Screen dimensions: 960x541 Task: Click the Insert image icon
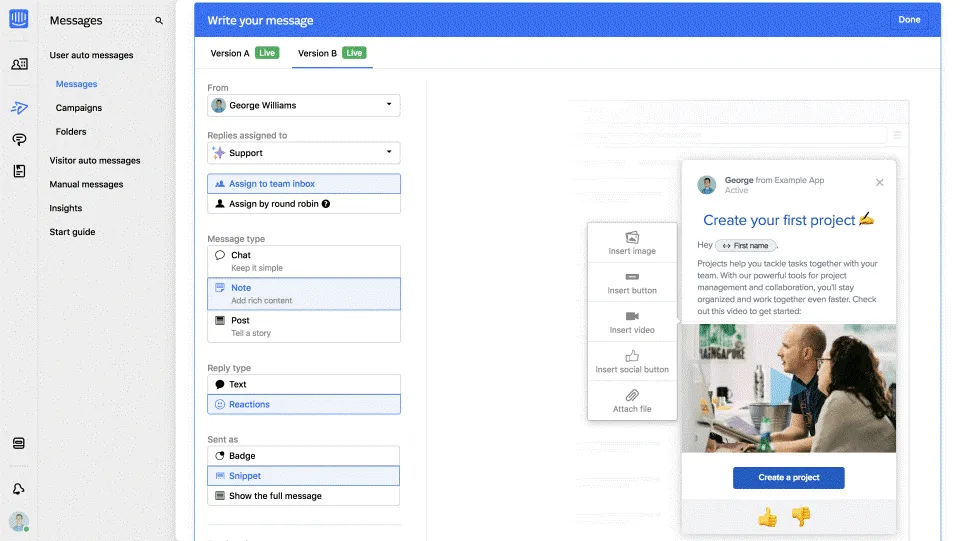(x=632, y=237)
